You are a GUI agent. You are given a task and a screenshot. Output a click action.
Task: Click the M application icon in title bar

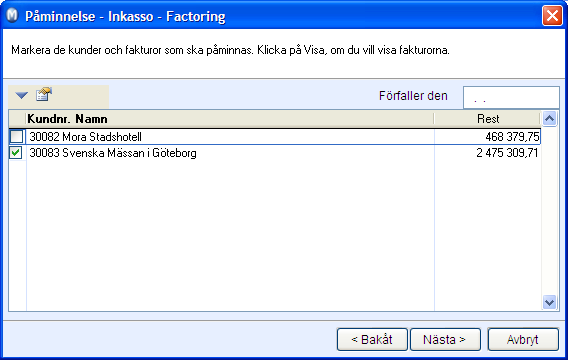[12, 16]
